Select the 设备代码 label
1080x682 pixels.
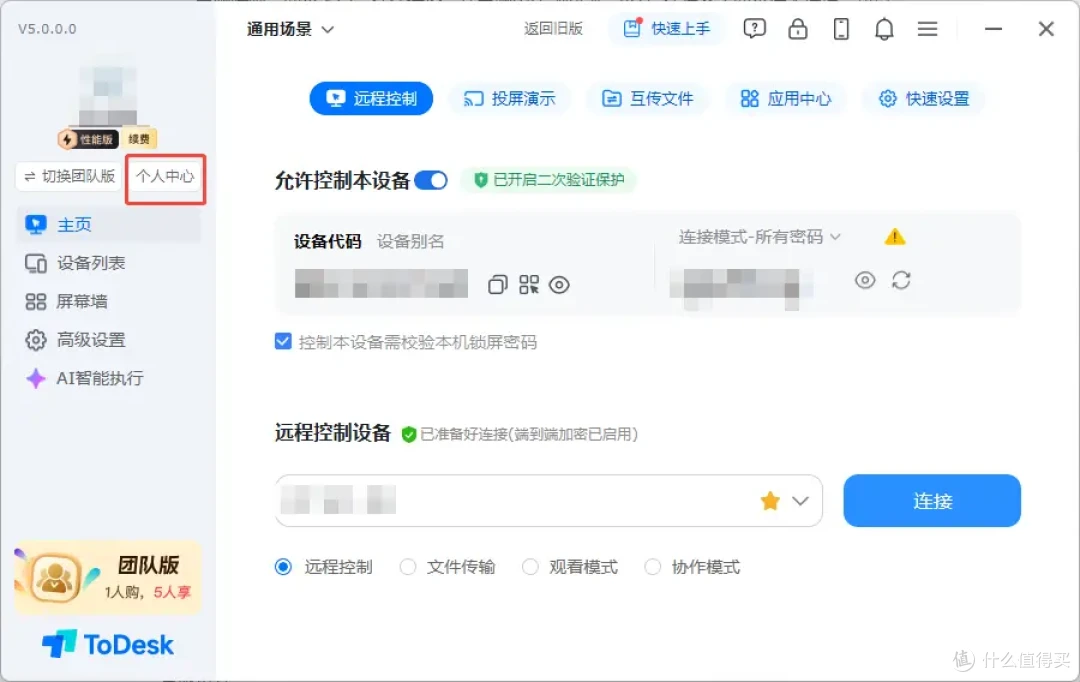(328, 242)
